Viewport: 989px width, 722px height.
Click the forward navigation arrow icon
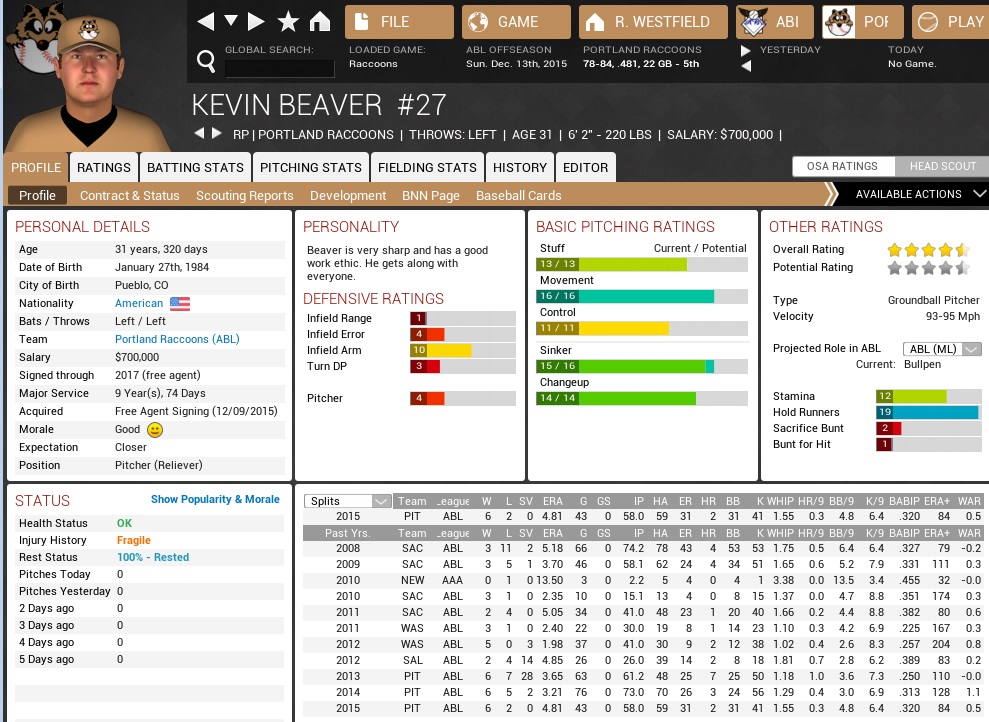[257, 22]
